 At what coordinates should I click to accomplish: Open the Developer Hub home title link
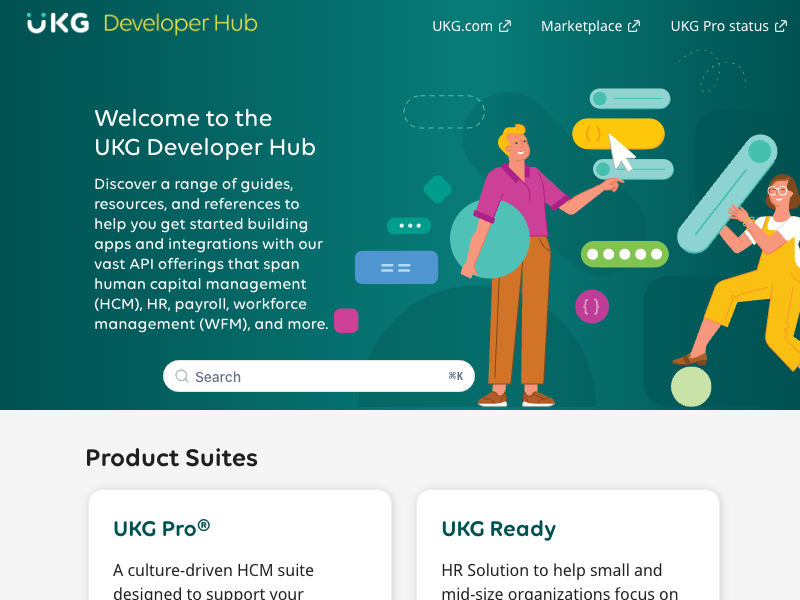[x=181, y=24]
